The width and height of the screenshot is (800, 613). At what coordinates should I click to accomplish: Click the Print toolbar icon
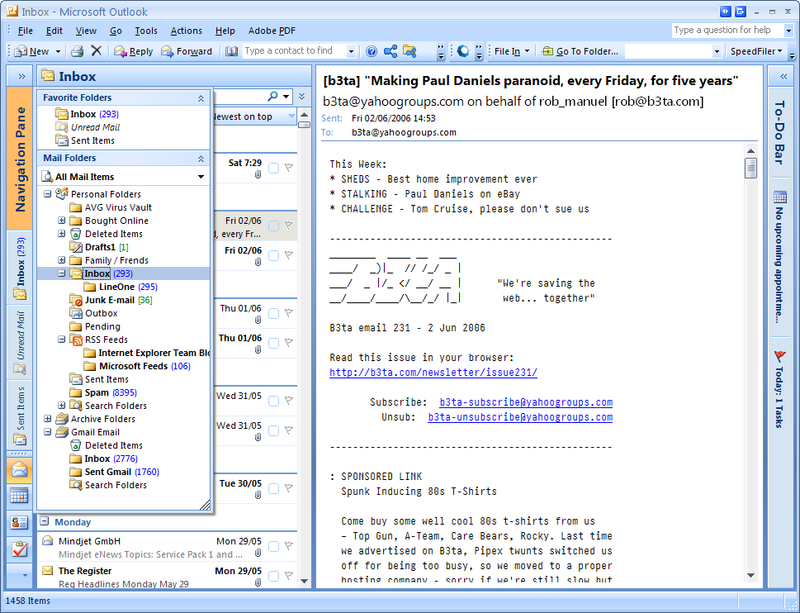coord(78,51)
